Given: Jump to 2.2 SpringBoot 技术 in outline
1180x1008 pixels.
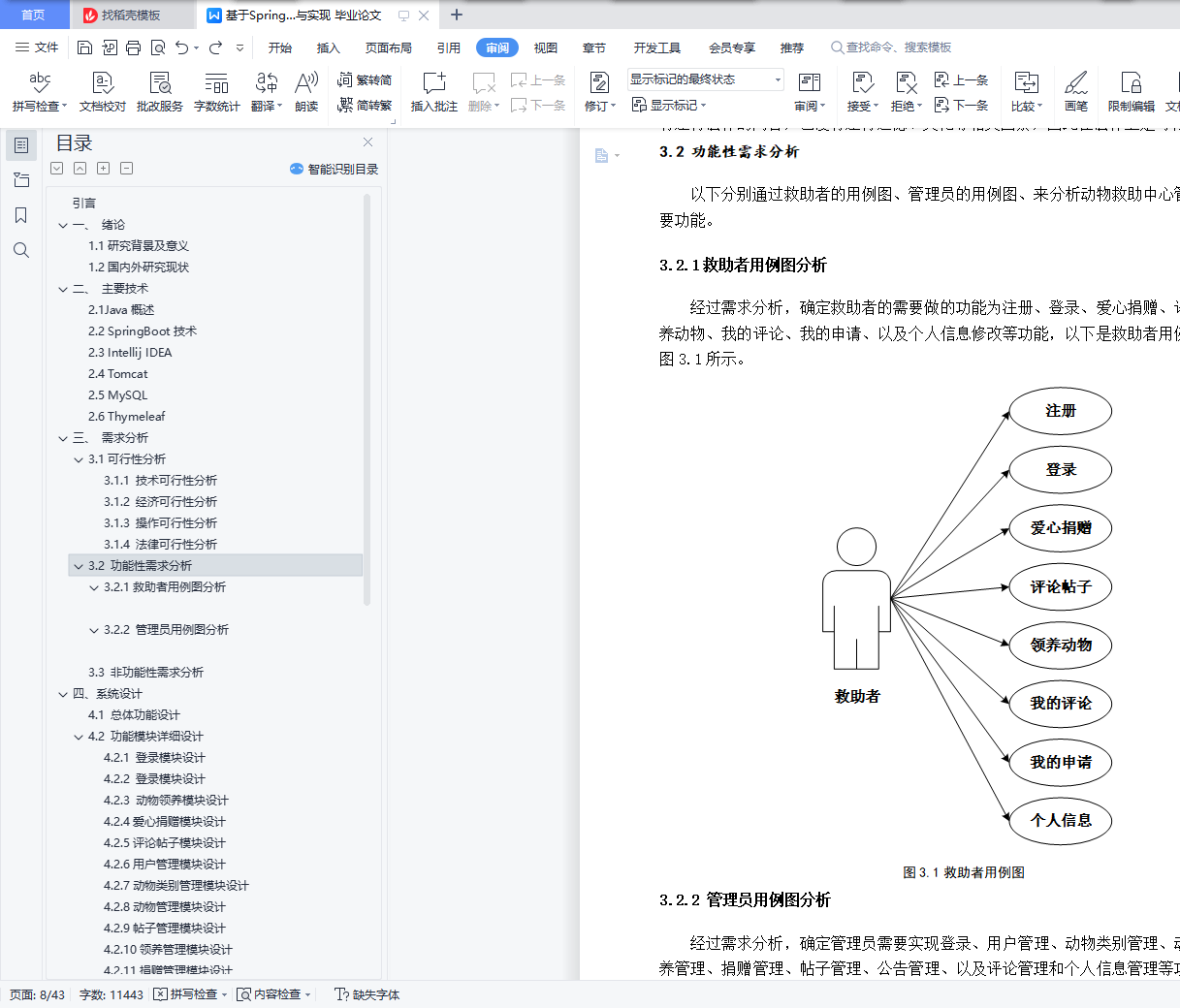Looking at the screenshot, I should coord(143,331).
